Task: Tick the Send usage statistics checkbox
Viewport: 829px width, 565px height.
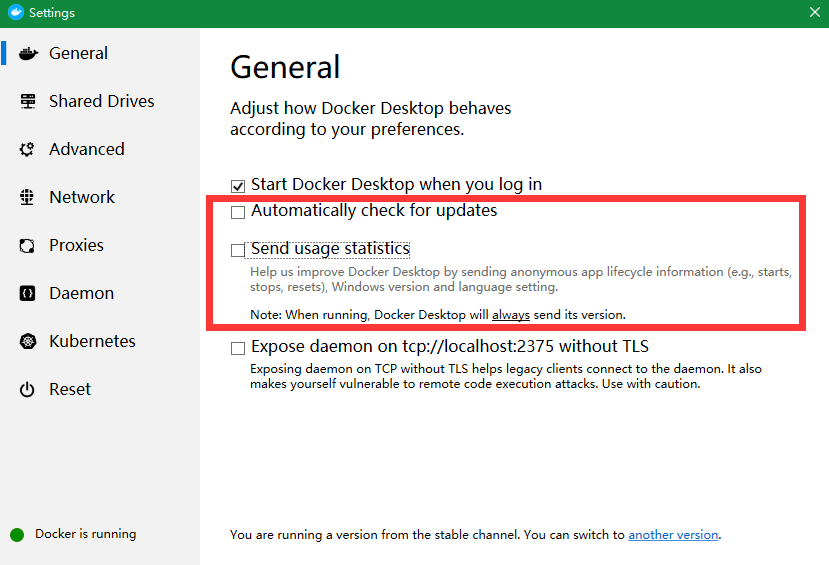Action: tap(238, 250)
